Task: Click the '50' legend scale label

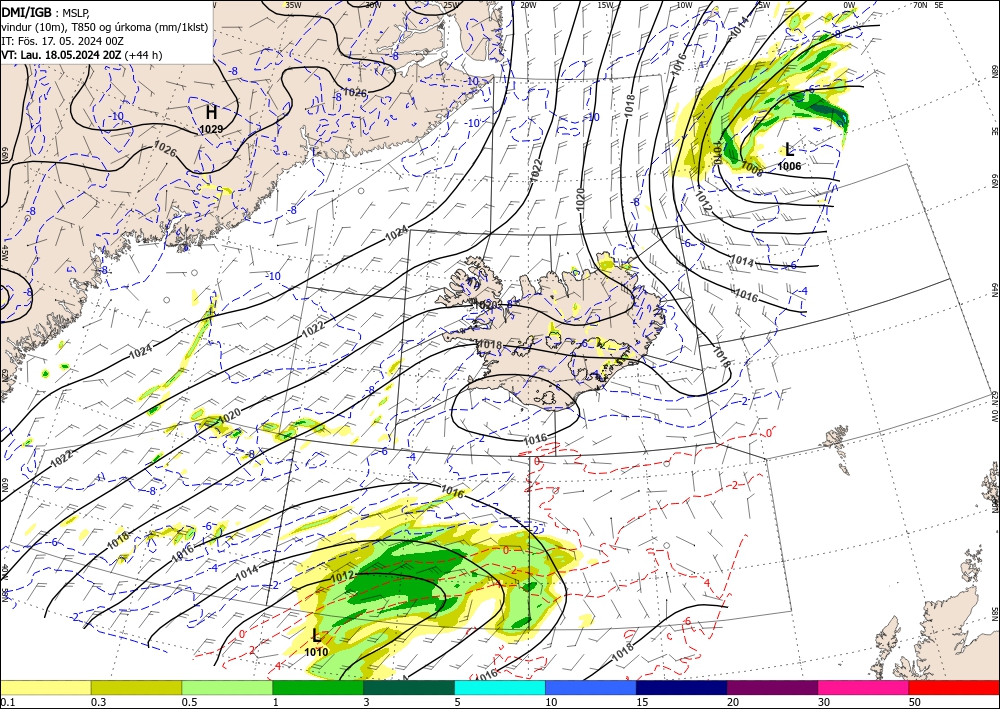Action: tap(915, 702)
